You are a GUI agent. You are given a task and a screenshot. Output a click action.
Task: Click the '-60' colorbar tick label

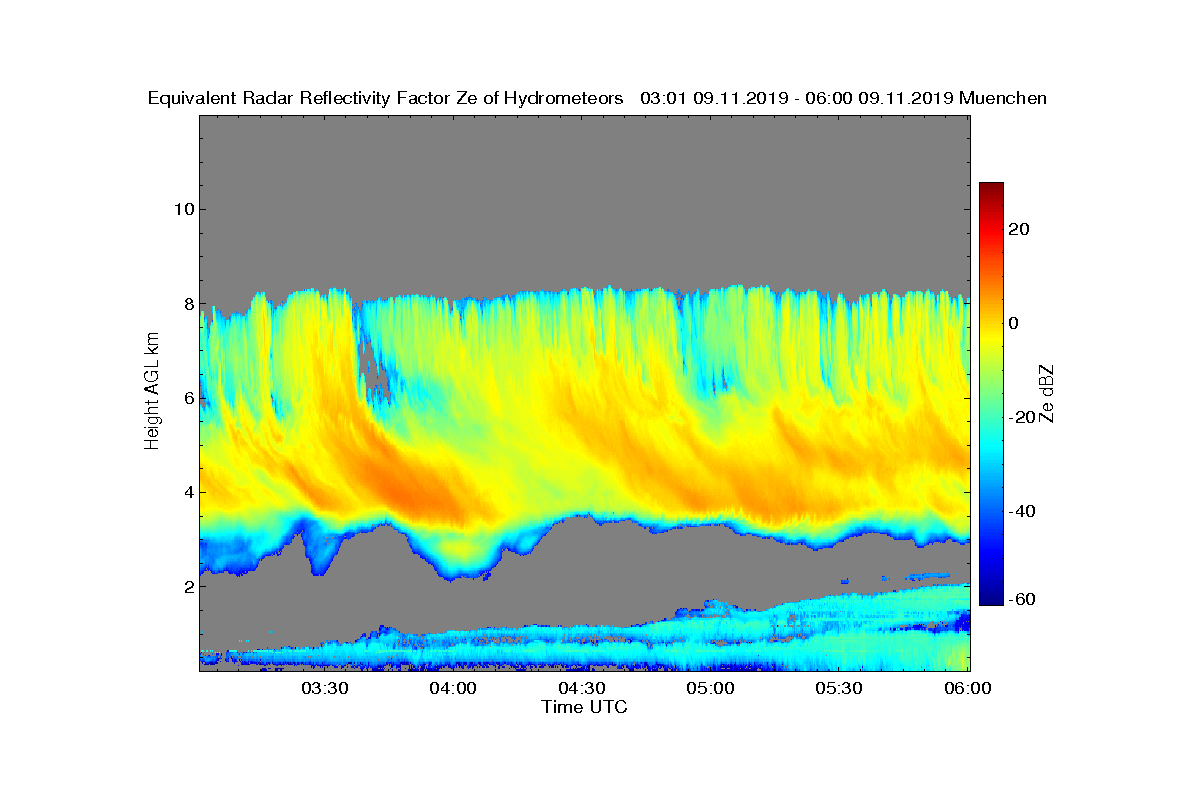pyautogui.click(x=1022, y=599)
